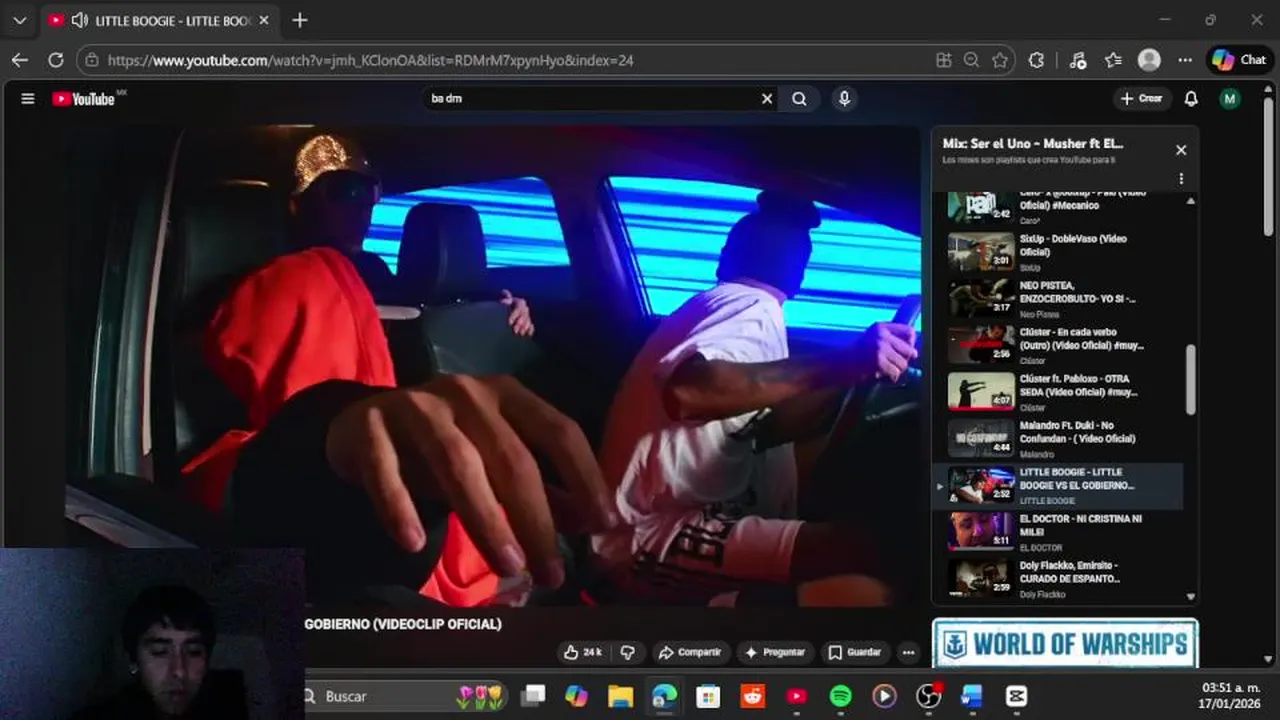Click the playlist scrollbar thumb
1280x720 pixels.
(x=1190, y=379)
